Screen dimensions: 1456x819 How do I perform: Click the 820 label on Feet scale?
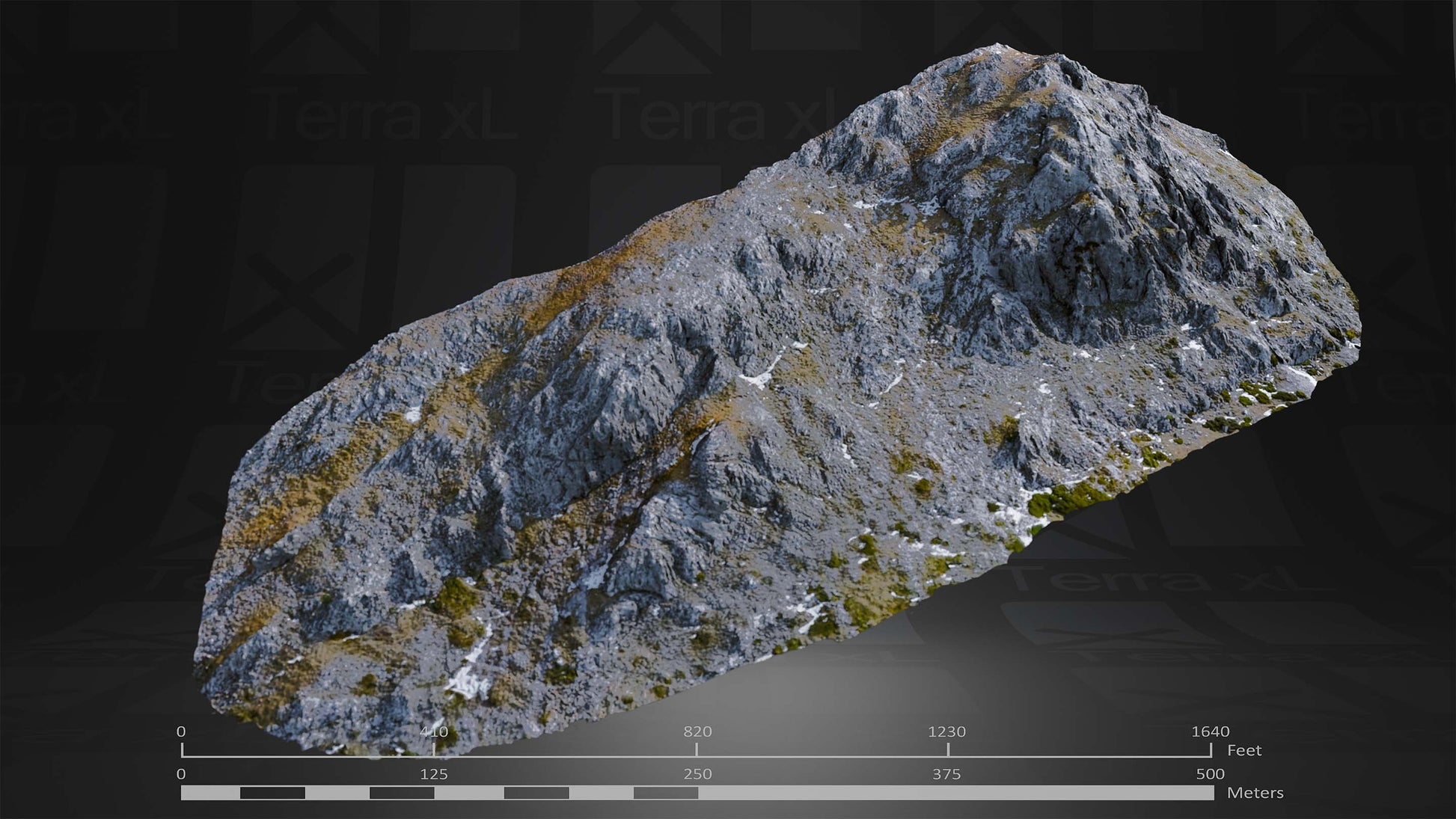(x=697, y=731)
